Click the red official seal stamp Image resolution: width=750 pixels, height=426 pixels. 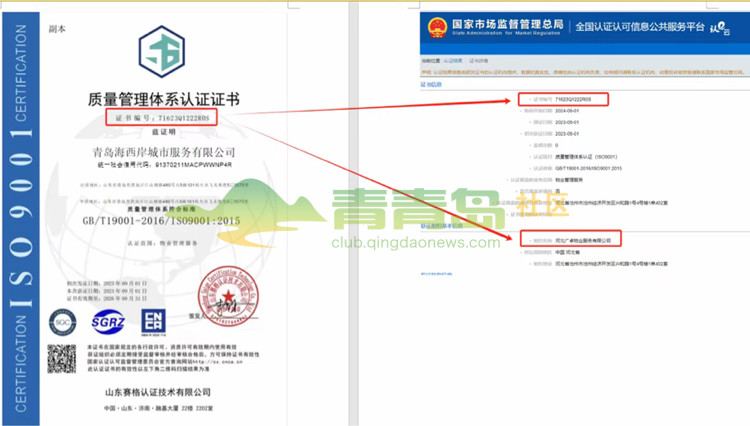click(228, 296)
